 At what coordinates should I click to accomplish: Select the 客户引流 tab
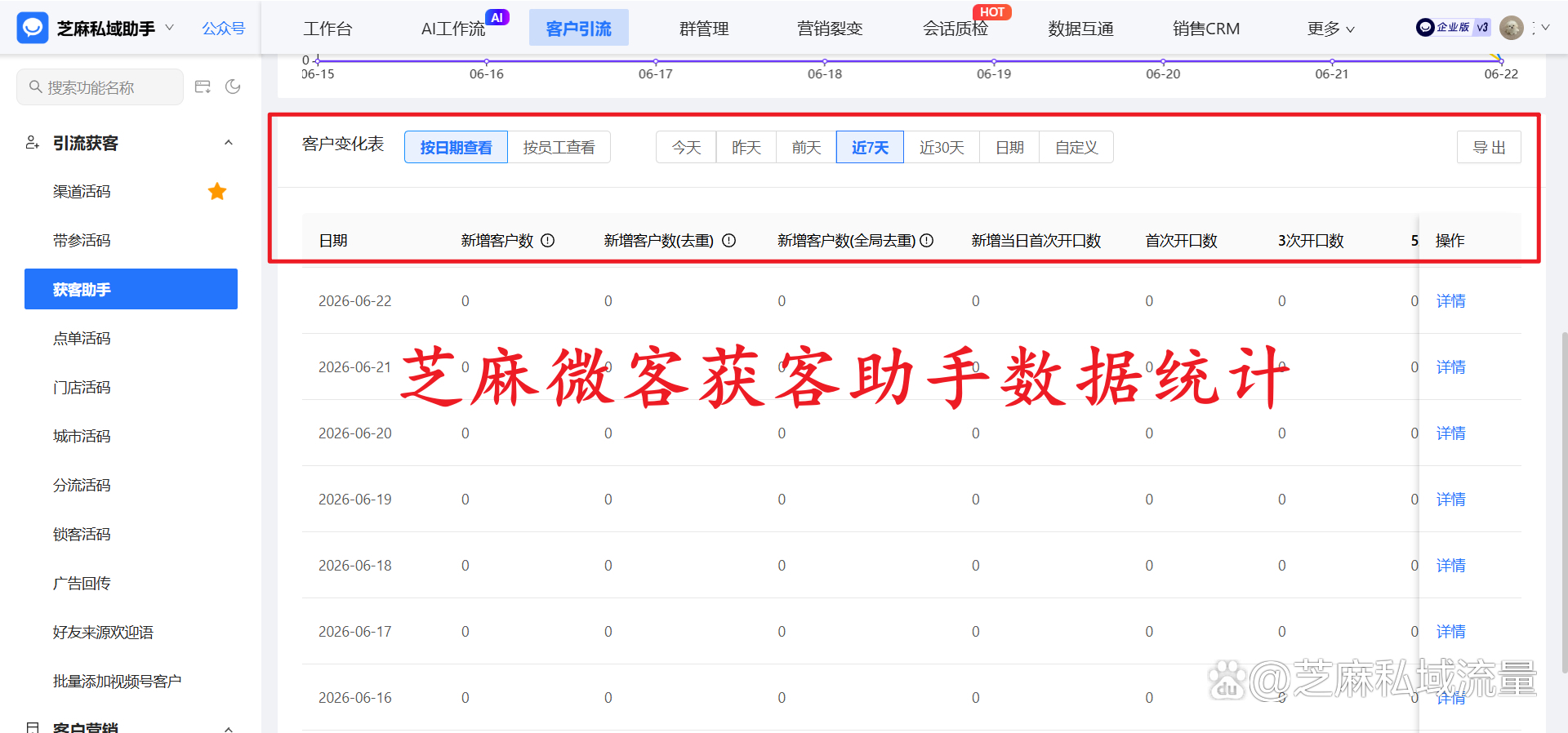579,29
